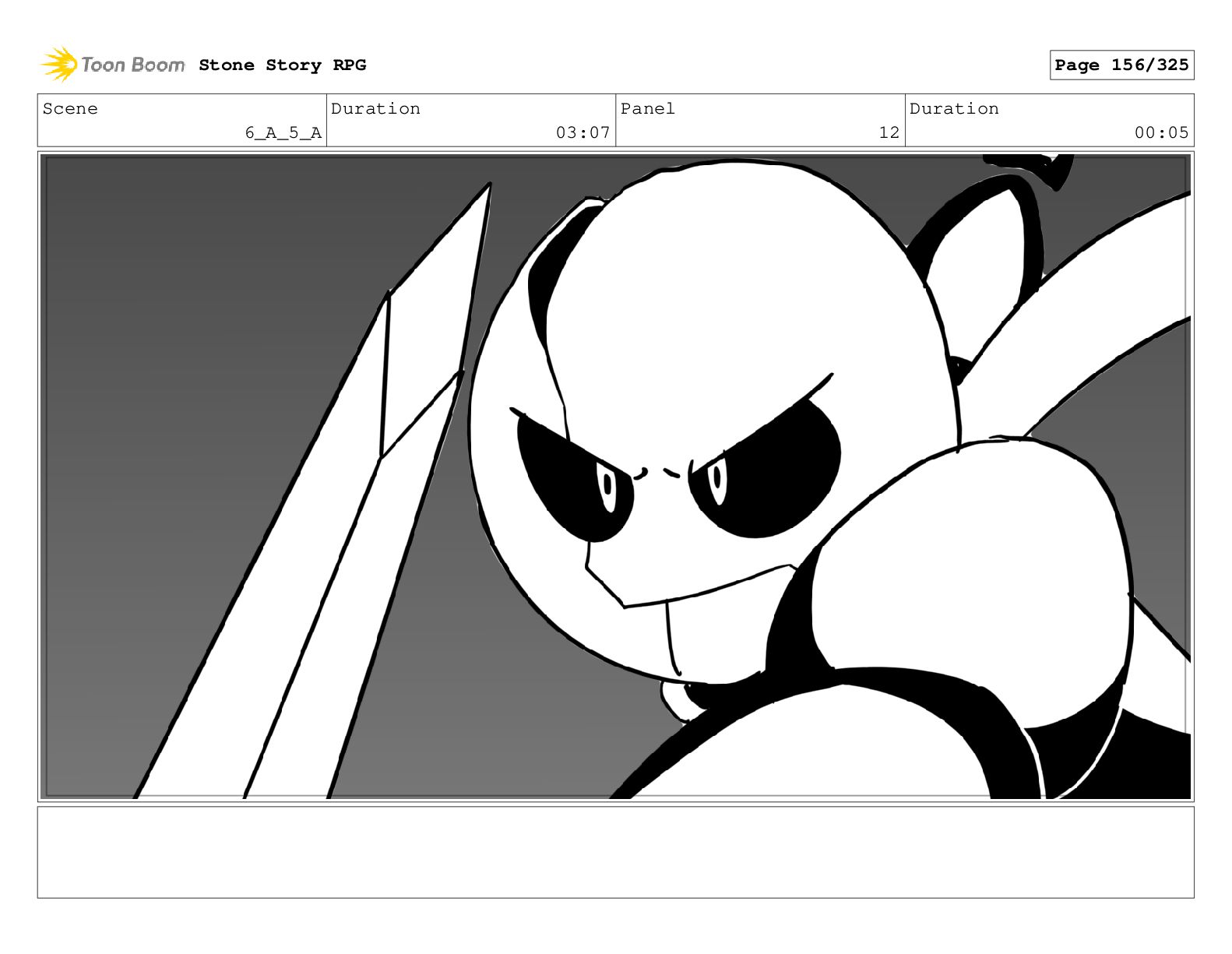
Task: Click the empty notes box below panel
Action: [x=616, y=853]
